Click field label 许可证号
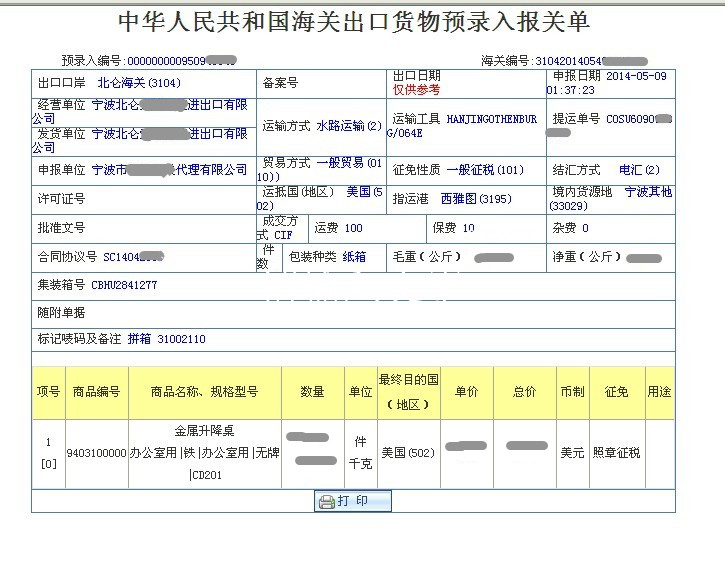This screenshot has width=725, height=584. tap(61, 199)
